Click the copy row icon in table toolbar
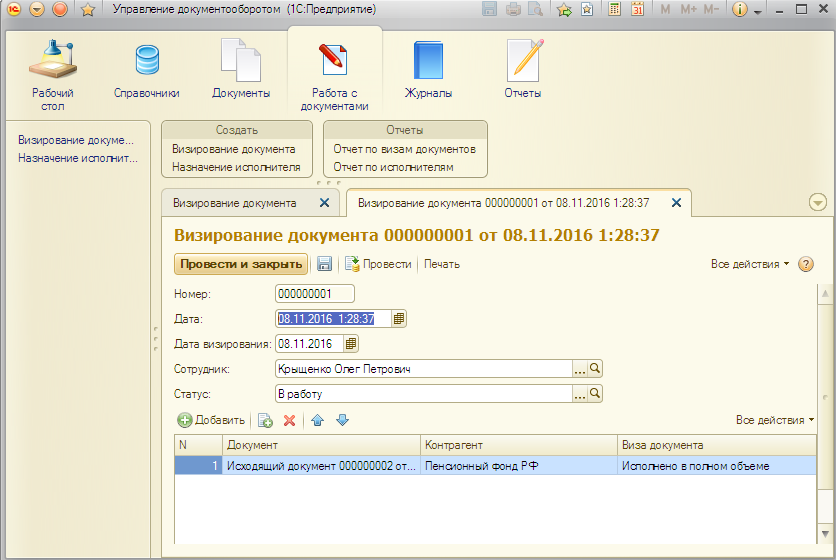The width and height of the screenshot is (836, 560). pos(265,420)
